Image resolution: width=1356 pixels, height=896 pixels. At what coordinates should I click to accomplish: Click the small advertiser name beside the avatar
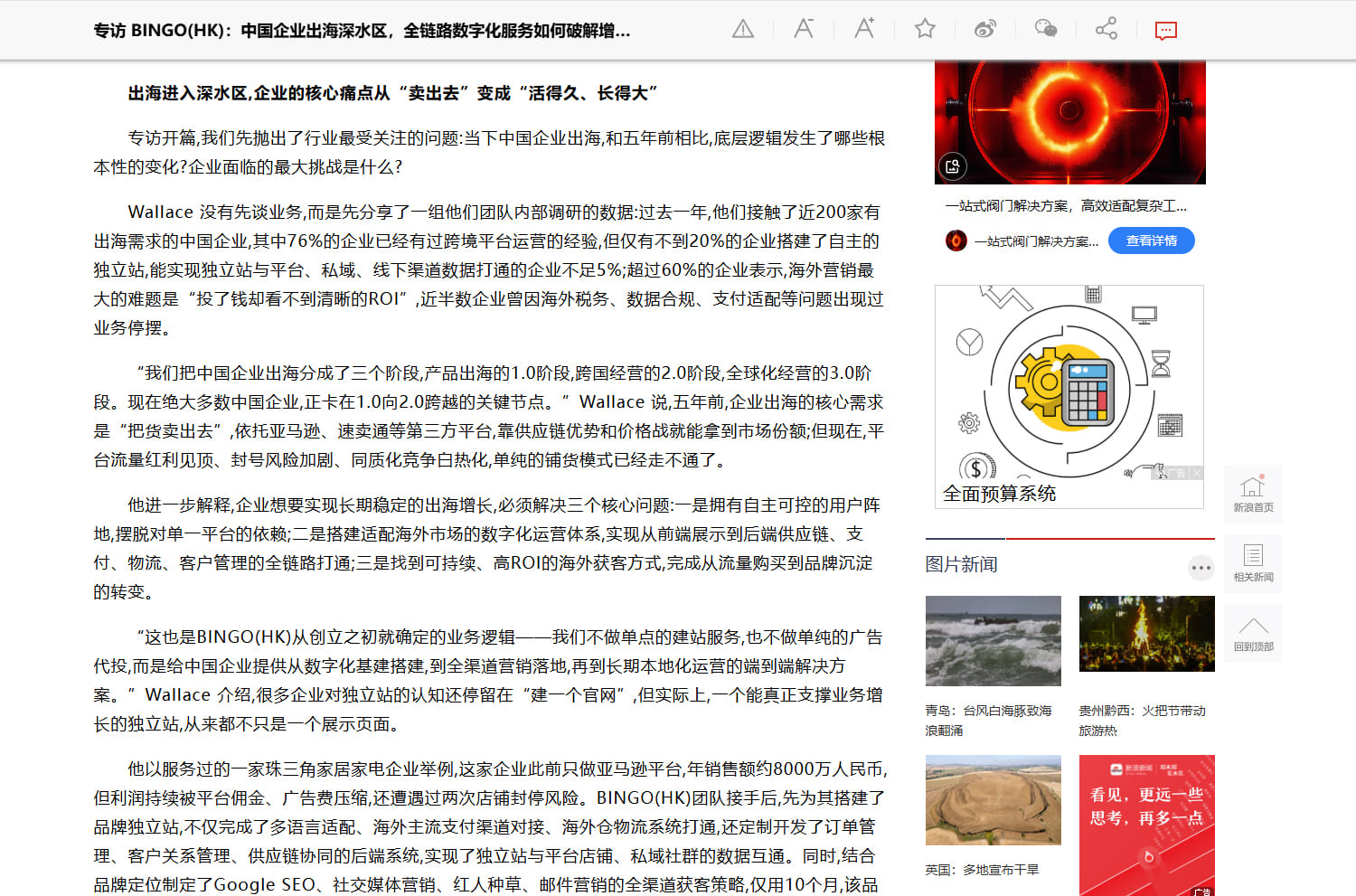tap(1036, 241)
